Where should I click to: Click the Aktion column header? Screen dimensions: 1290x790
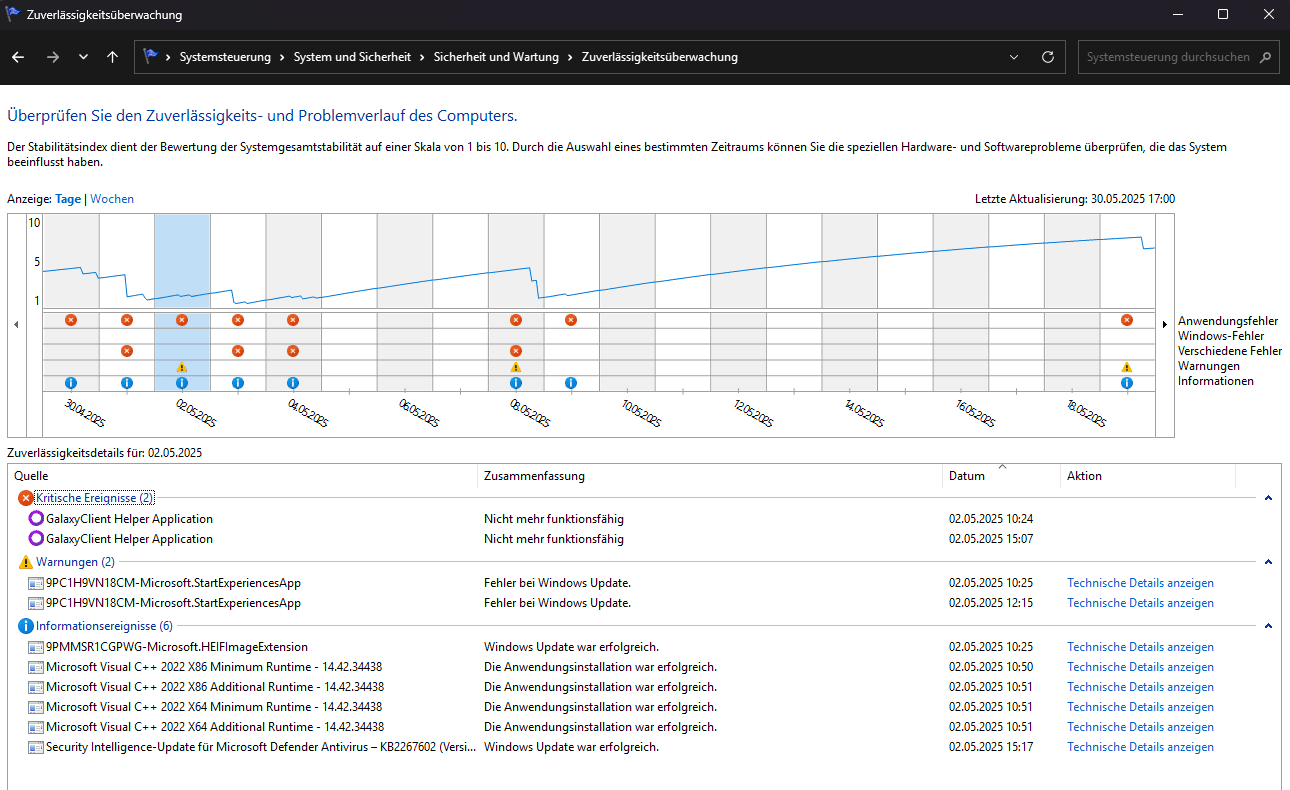point(1148,476)
